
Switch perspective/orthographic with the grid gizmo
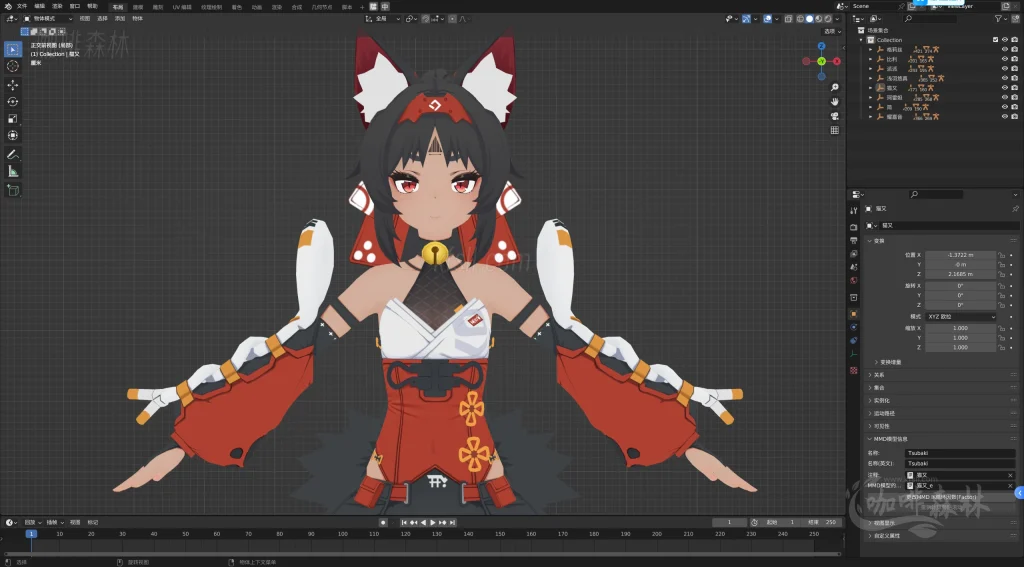click(835, 130)
